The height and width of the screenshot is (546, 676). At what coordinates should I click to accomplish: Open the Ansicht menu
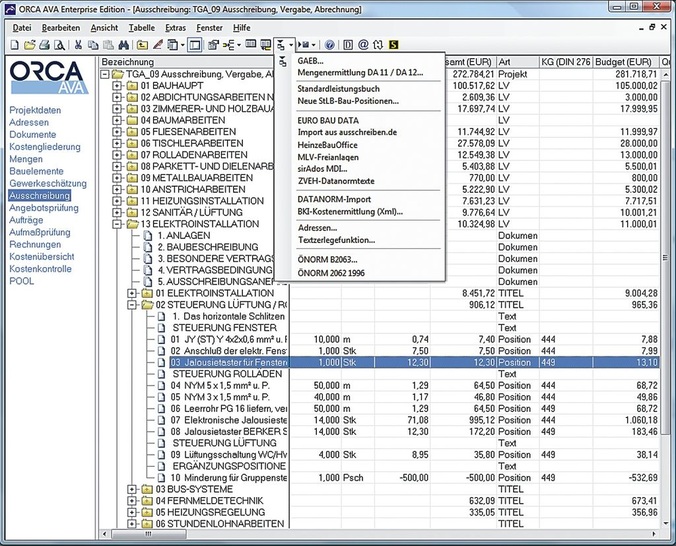(x=104, y=28)
